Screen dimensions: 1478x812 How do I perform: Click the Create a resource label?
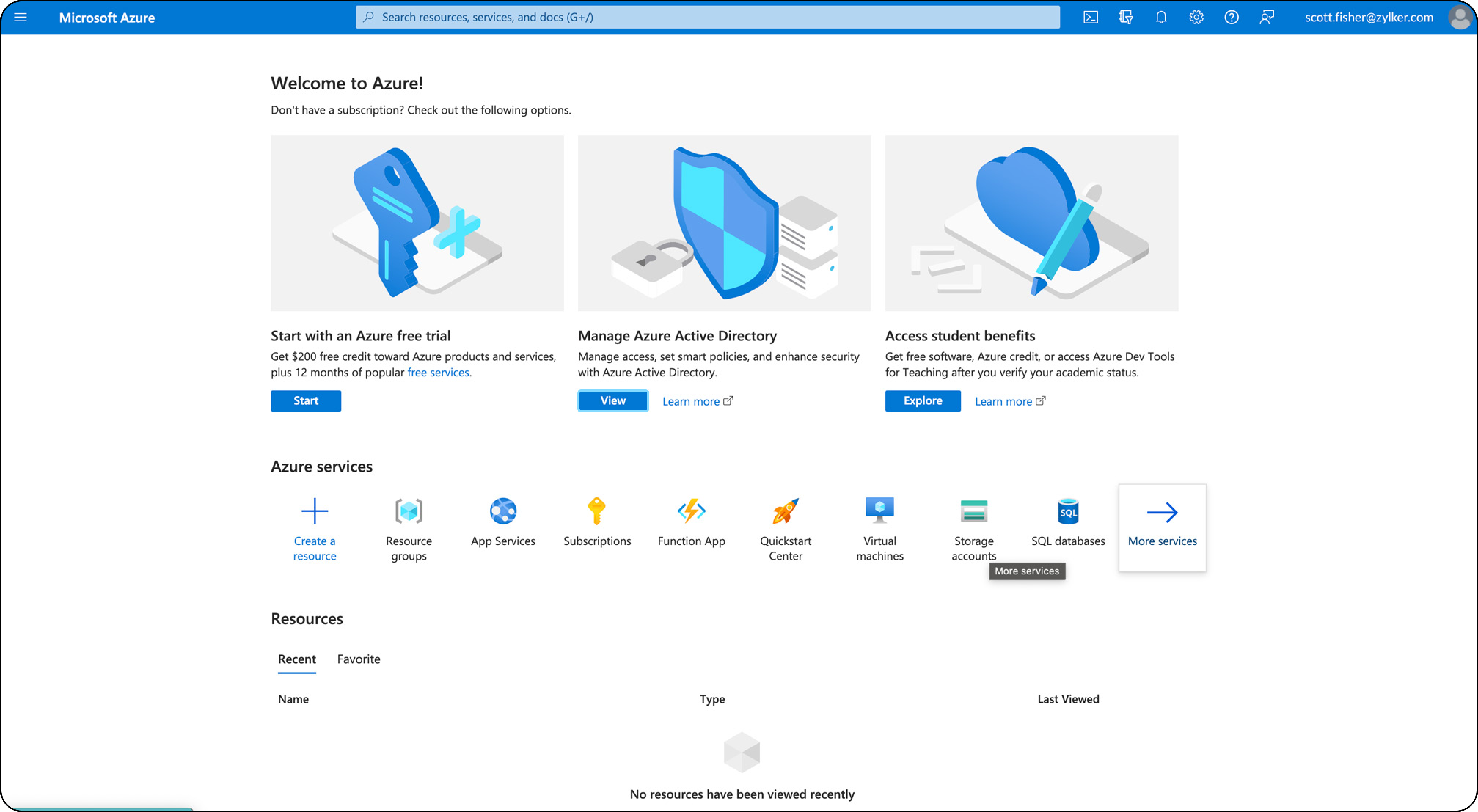coord(314,548)
